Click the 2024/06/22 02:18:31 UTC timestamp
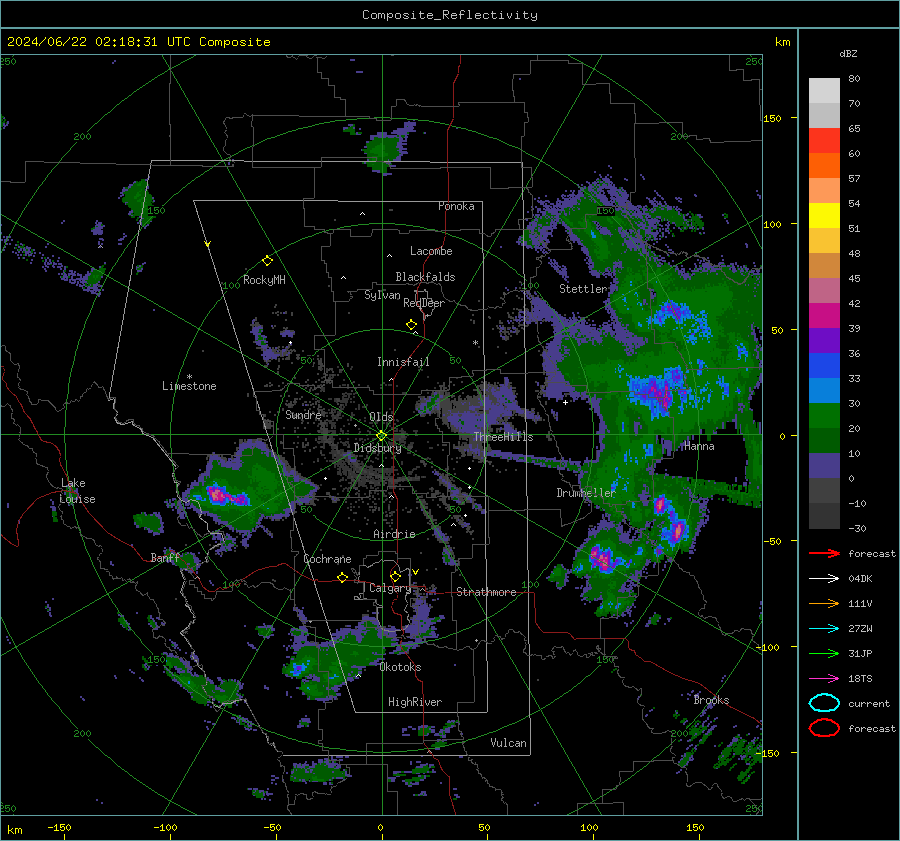The height and width of the screenshot is (841, 900). pos(138,42)
